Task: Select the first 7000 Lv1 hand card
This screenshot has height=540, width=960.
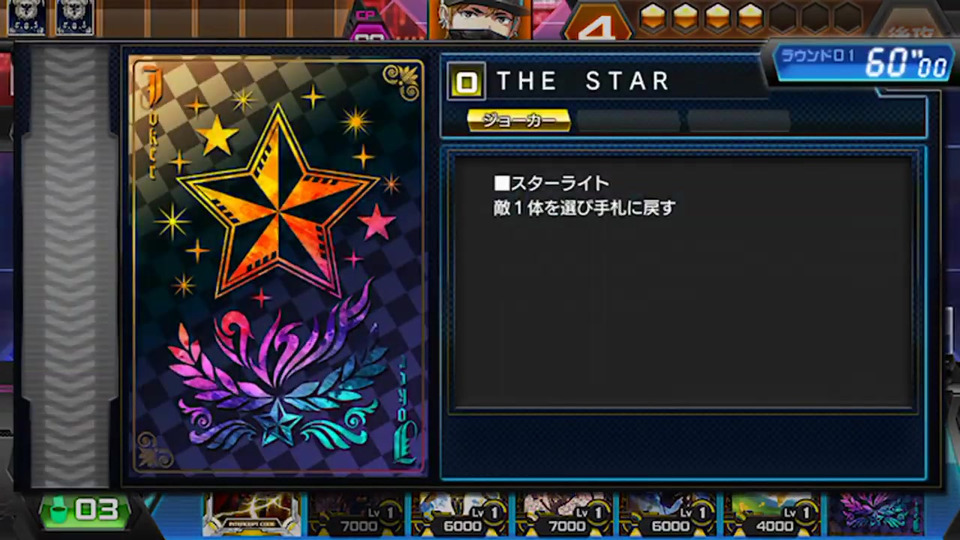Action: coord(356,514)
